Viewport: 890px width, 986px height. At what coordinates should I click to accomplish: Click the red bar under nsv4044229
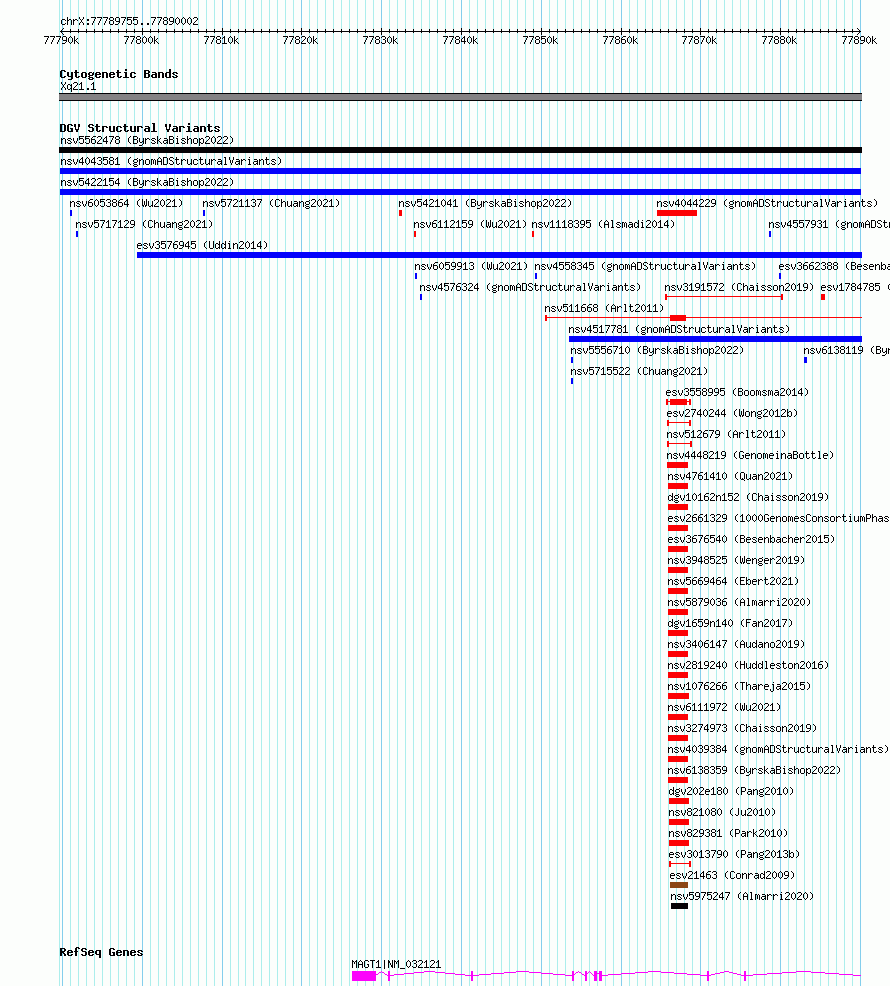[x=677, y=213]
